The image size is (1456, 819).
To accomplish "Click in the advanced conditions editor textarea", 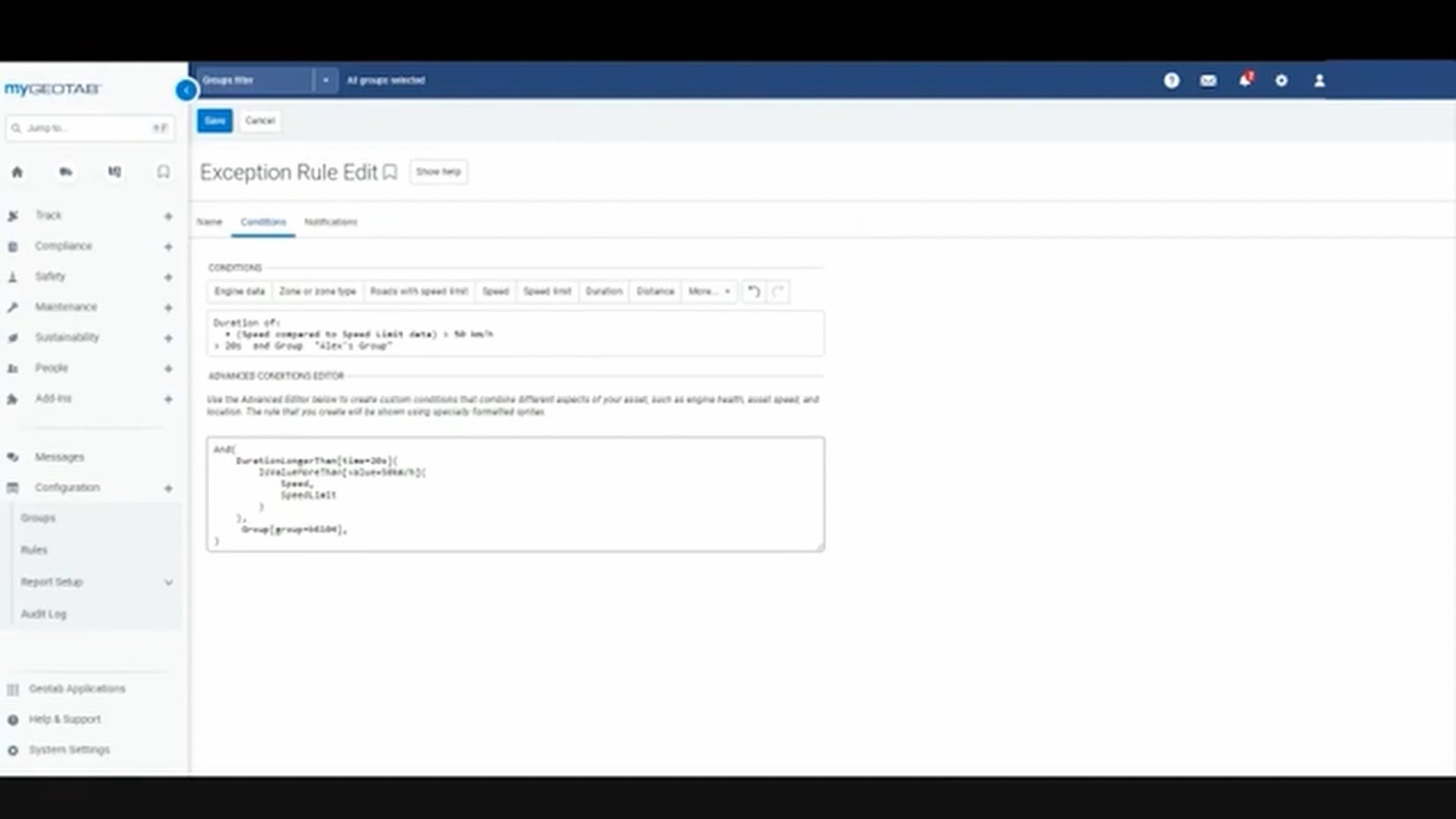I will coord(516,493).
